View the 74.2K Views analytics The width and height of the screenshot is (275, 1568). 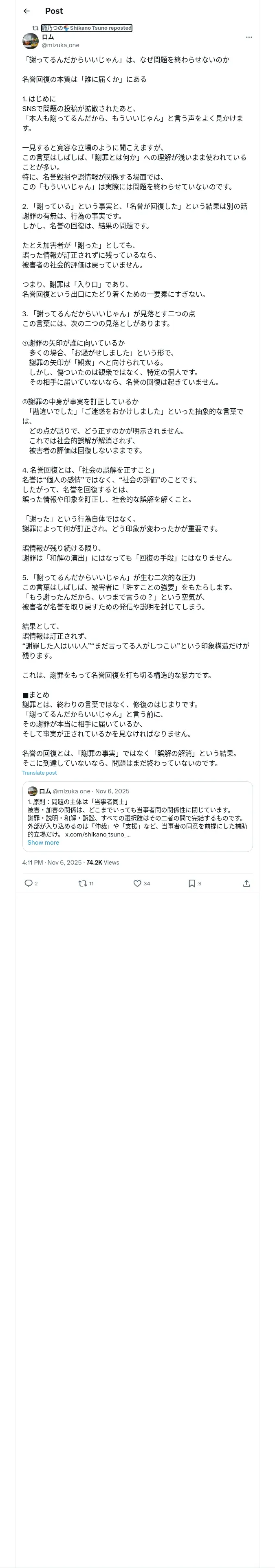(102, 863)
